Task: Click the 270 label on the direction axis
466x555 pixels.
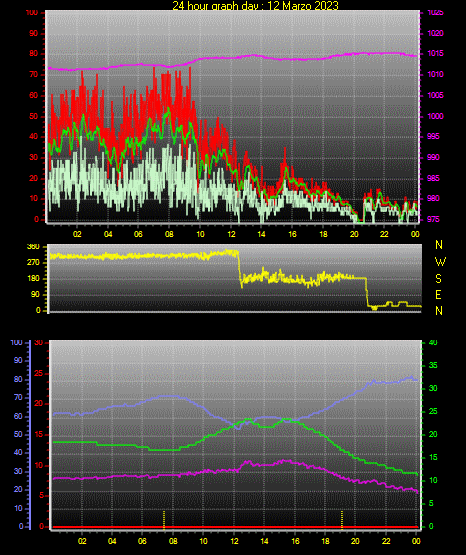Action: 33,263
